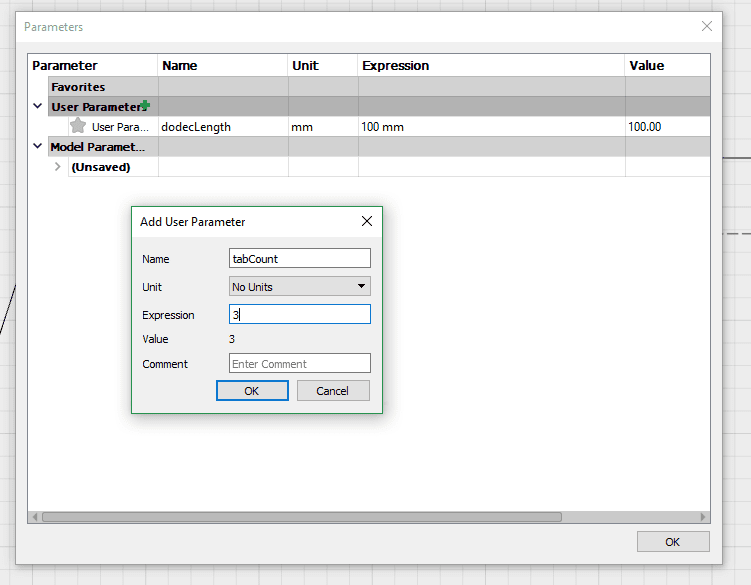
Task: Favorite the dodecLength parameter star icon
Action: click(78, 126)
